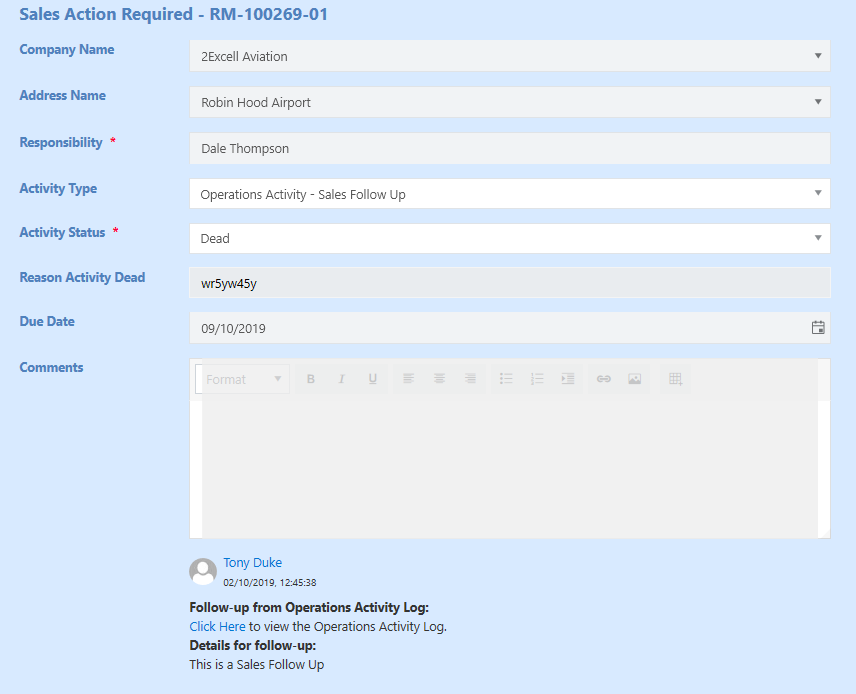Click the Responsibility label

point(61,143)
